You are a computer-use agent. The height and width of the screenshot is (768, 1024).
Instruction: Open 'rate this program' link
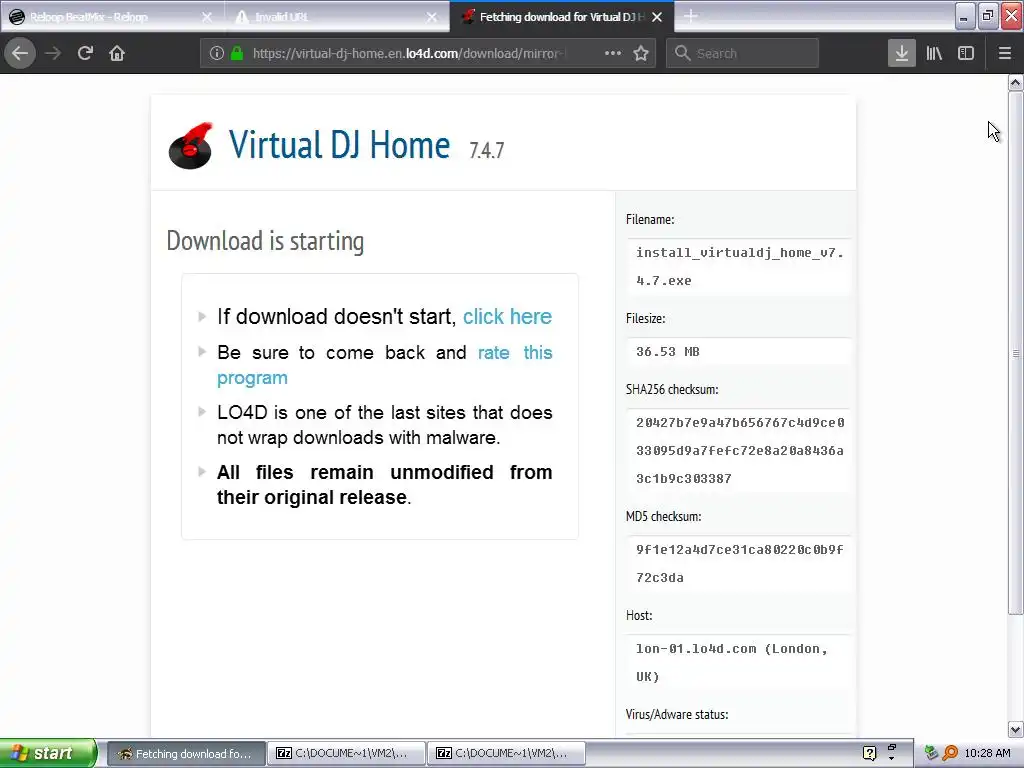click(384, 365)
